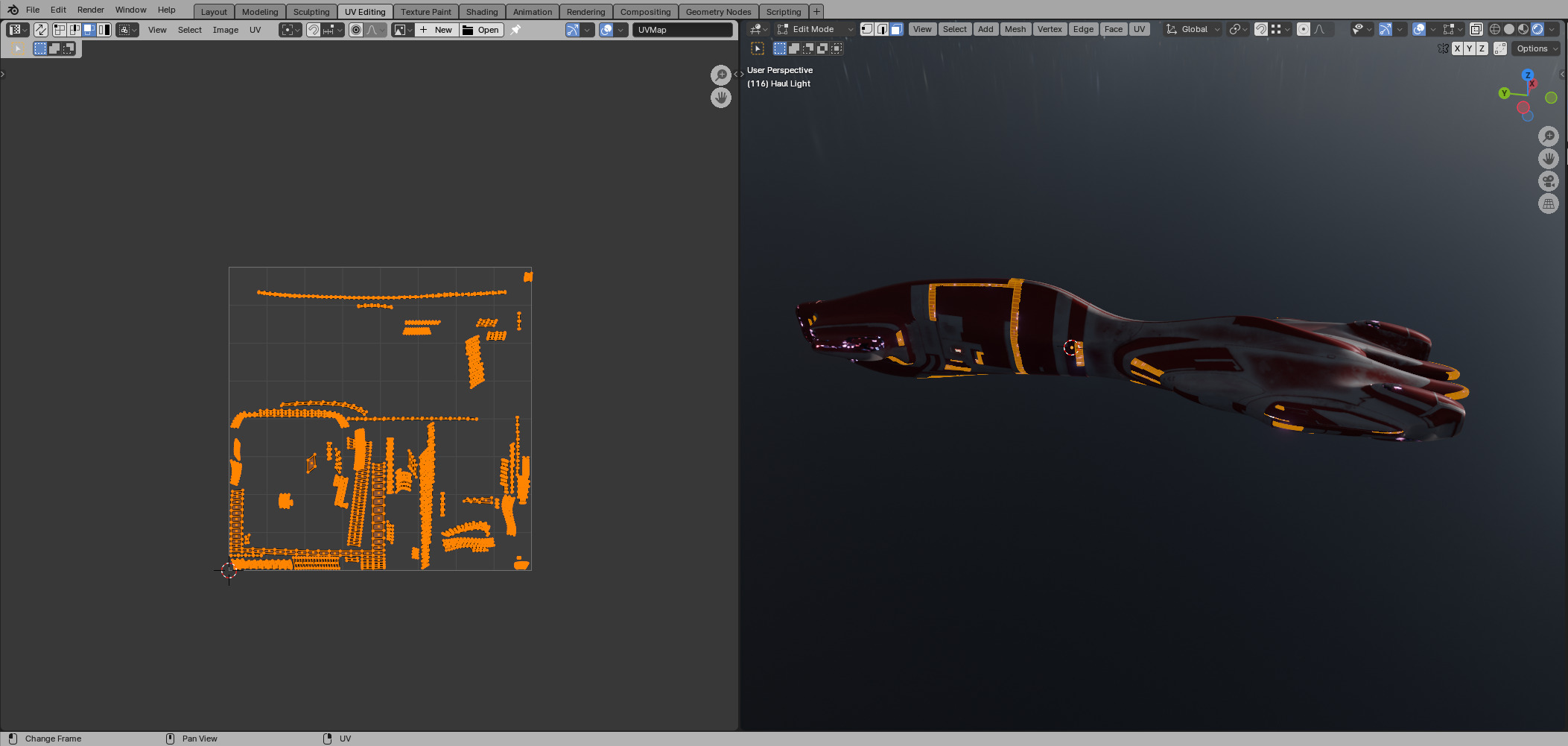The width and height of the screenshot is (1568, 746).
Task: Open Global transform orientation dropdown
Action: click(x=1193, y=29)
